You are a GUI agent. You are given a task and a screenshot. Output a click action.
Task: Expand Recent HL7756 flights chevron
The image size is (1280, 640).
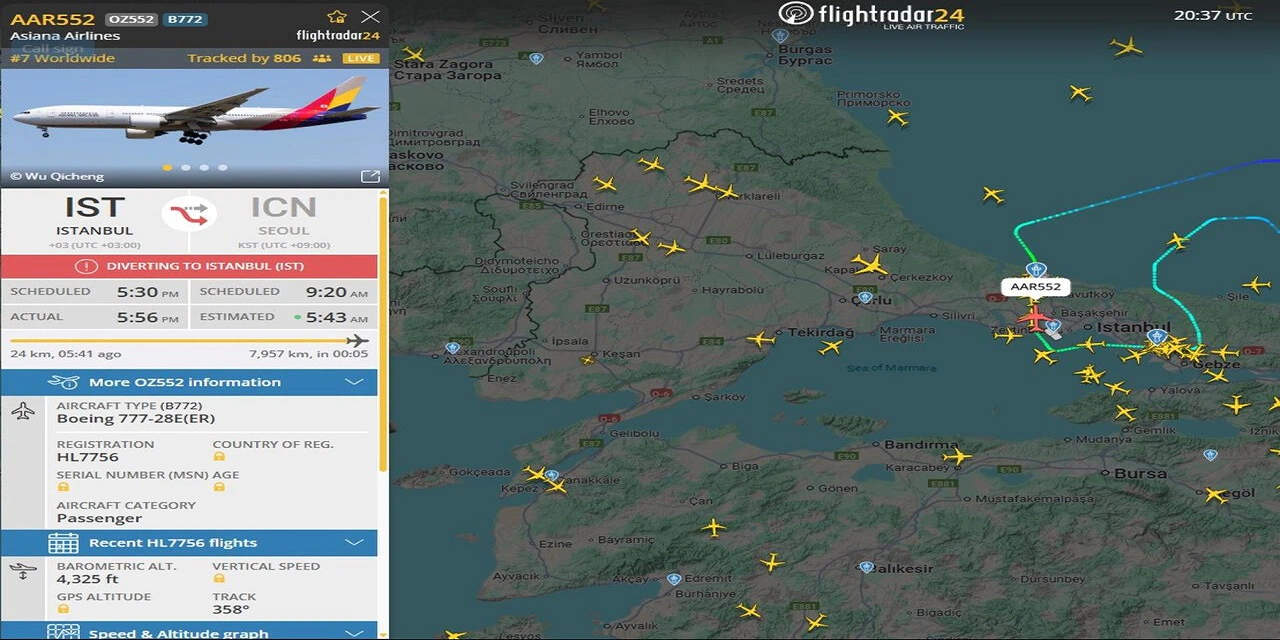(354, 543)
